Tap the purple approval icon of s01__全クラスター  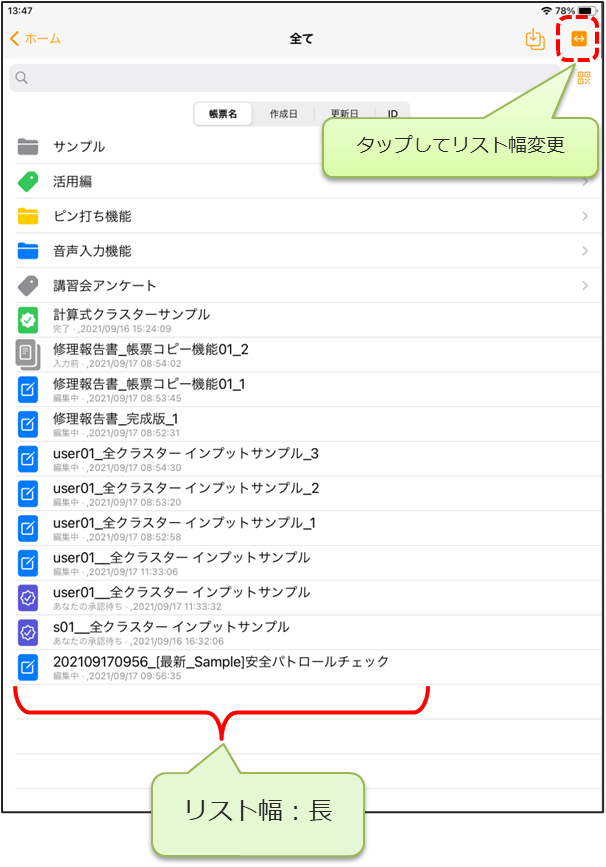(28, 633)
